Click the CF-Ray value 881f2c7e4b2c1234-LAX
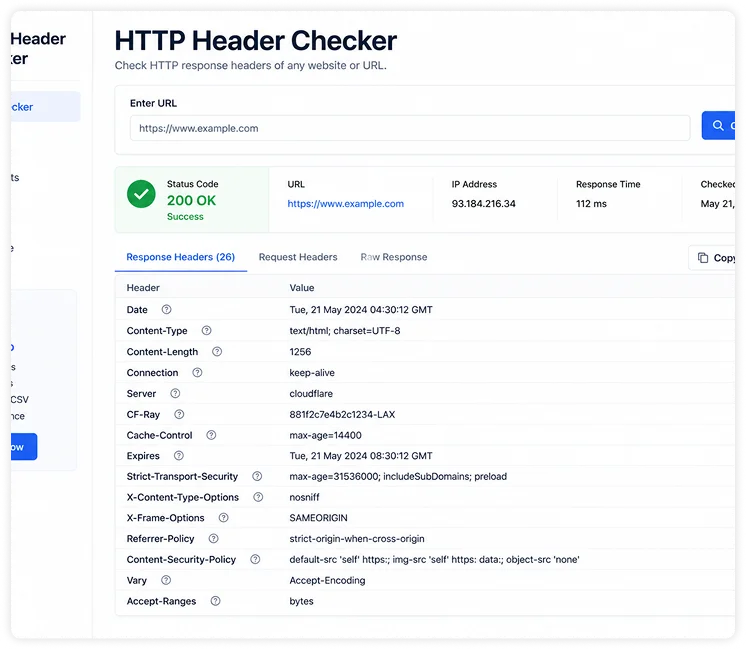This screenshot has height=650, width=747. pyautogui.click(x=342, y=415)
